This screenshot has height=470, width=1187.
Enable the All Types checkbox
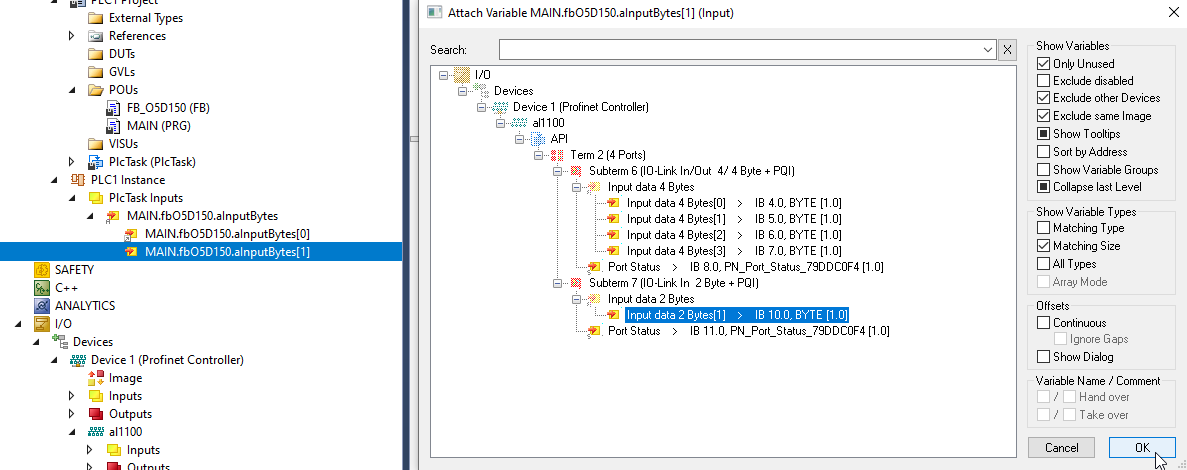click(x=1044, y=264)
